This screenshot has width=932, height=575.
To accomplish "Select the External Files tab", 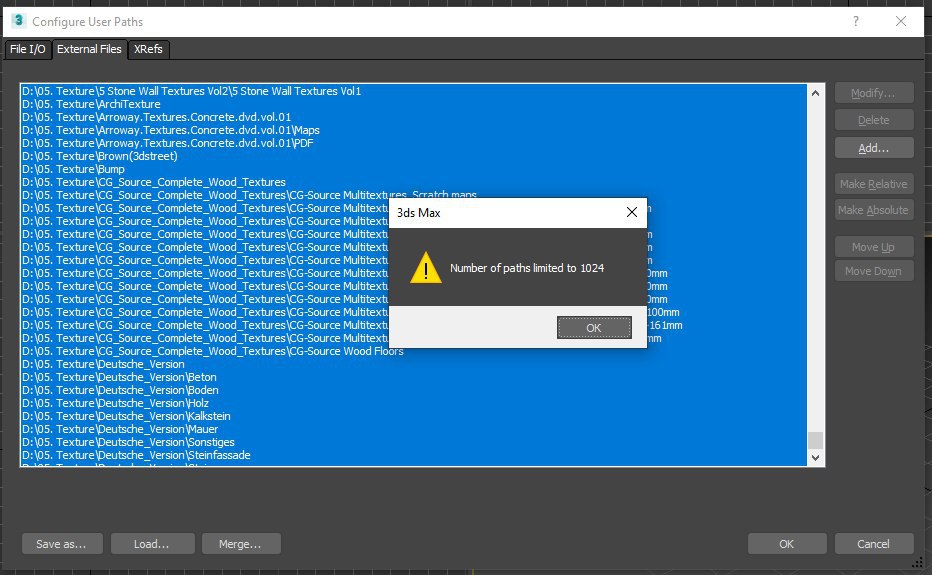I will (x=89, y=49).
